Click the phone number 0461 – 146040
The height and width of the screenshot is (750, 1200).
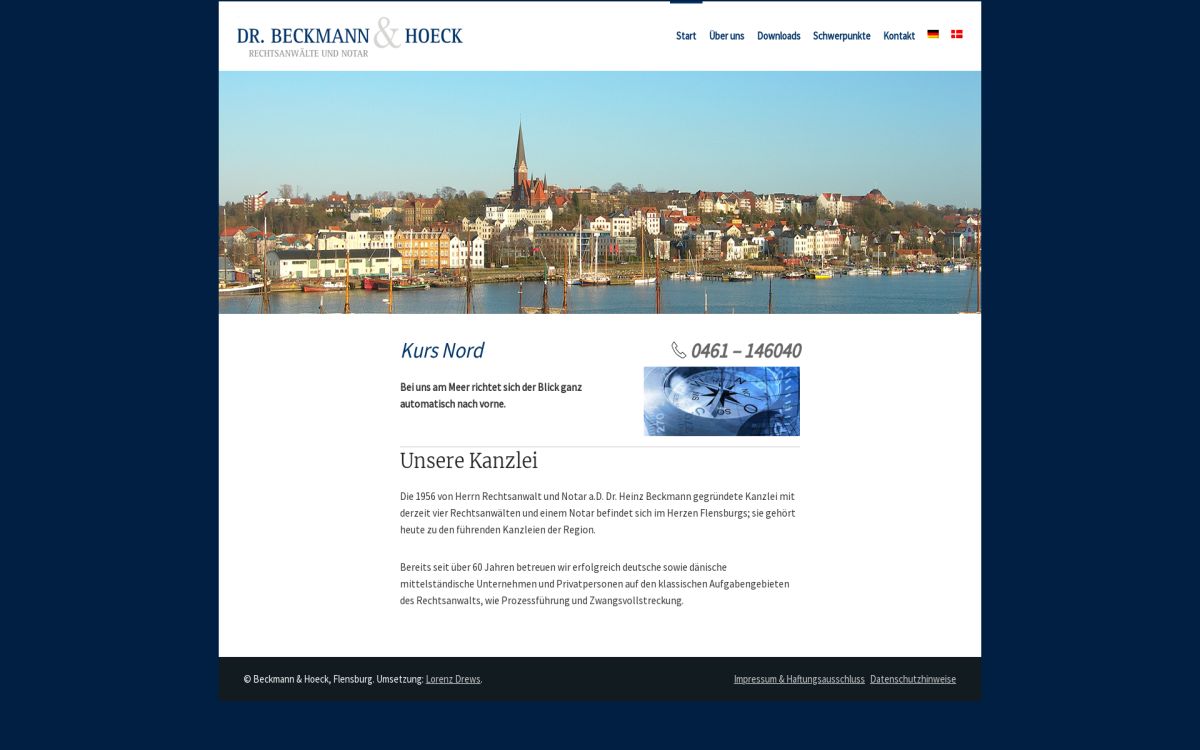tap(746, 351)
